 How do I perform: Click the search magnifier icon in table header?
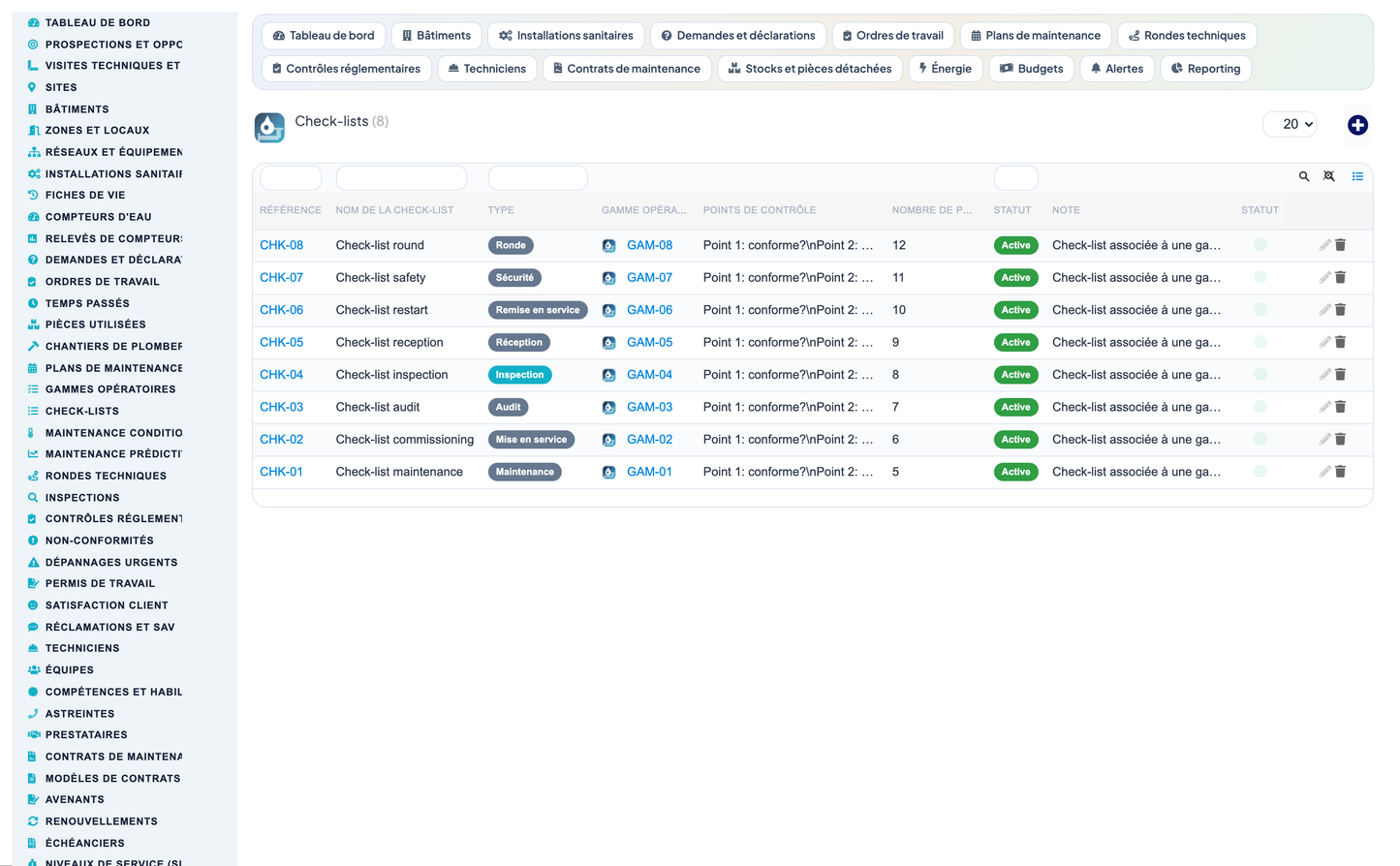click(1304, 176)
